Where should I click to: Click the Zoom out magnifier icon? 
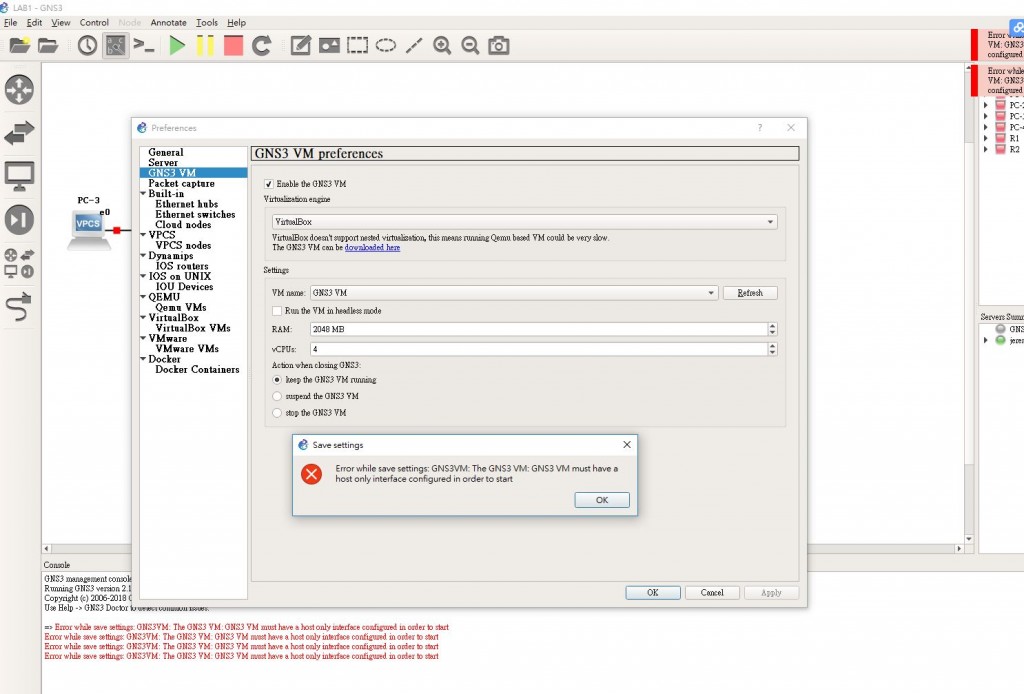pos(470,46)
